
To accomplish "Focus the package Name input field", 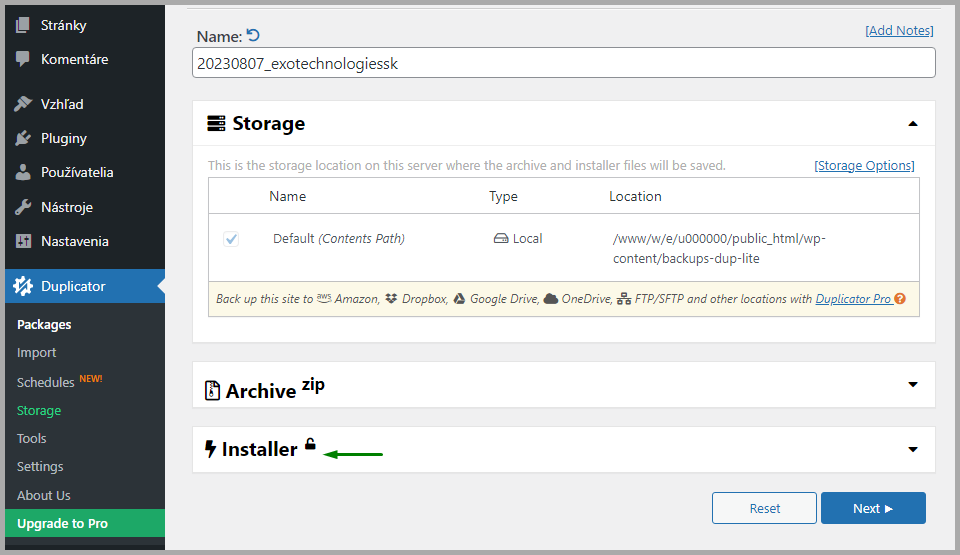I will click(563, 63).
